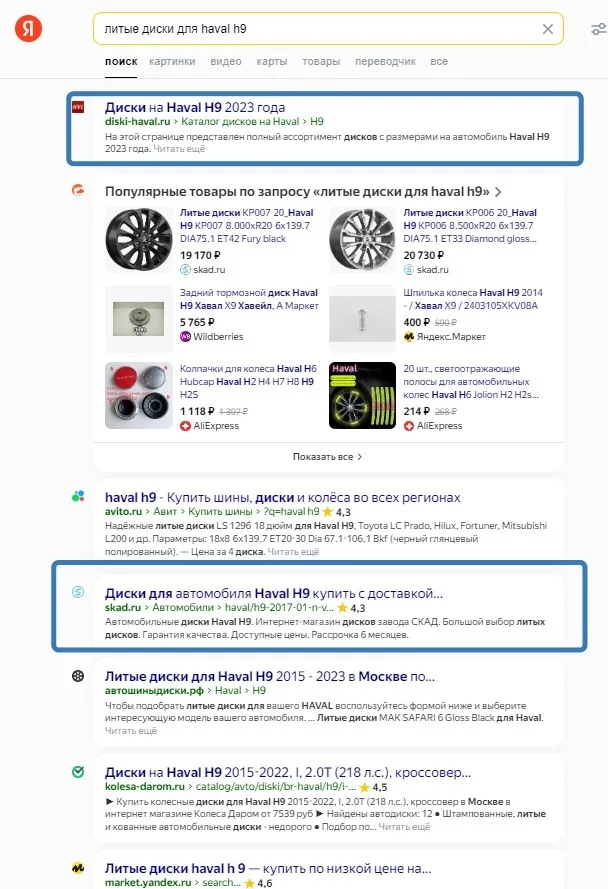Expand popular products heading chevron
The height and width of the screenshot is (889, 608).
click(498, 191)
